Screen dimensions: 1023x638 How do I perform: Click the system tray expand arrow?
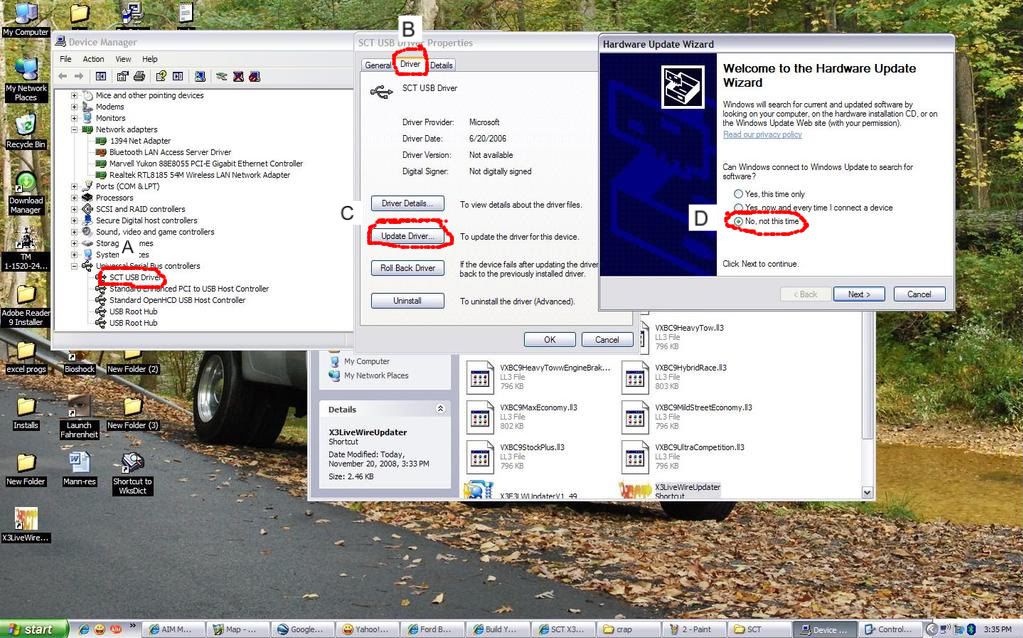click(x=932, y=630)
